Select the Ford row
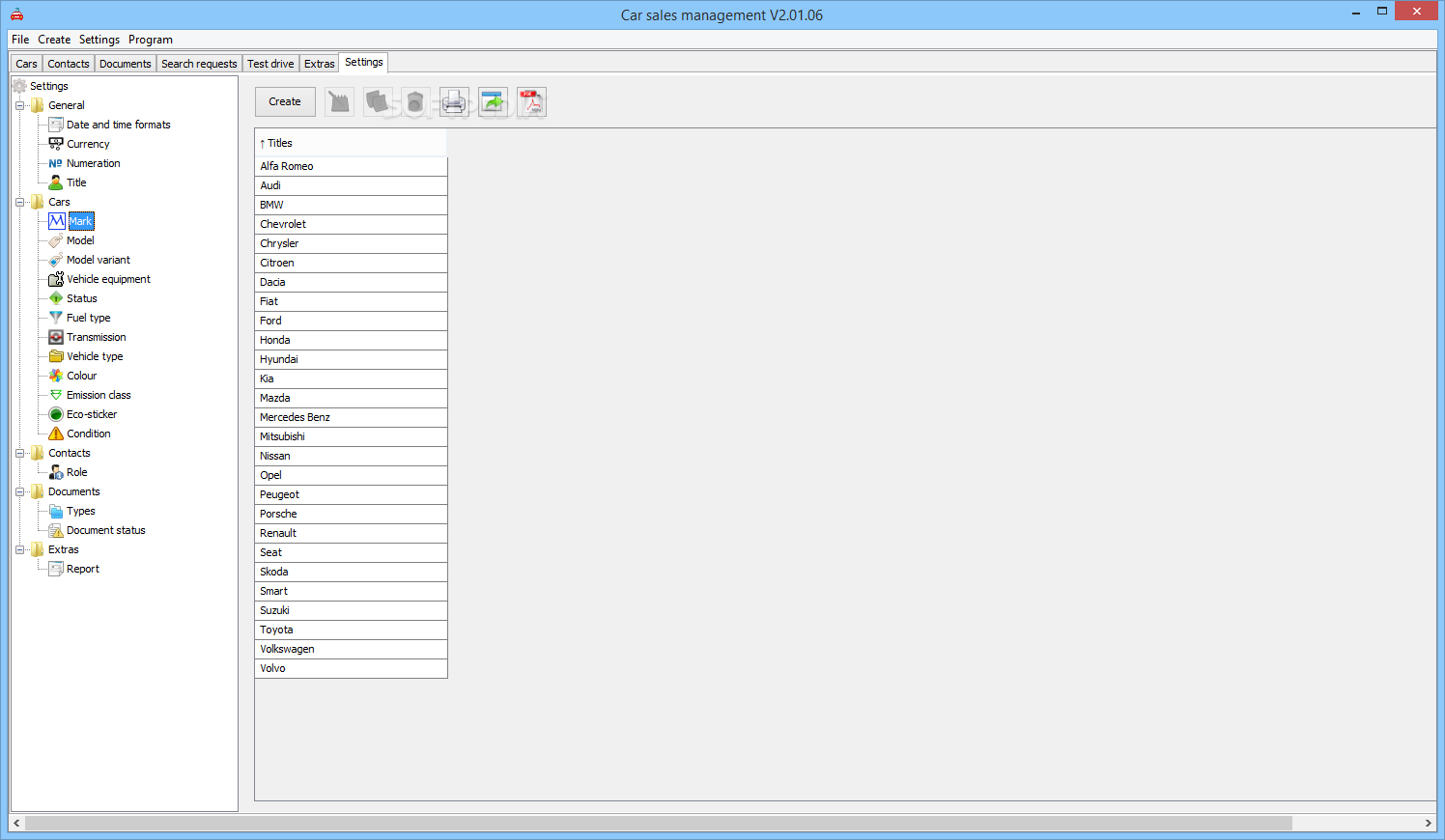 click(x=351, y=321)
